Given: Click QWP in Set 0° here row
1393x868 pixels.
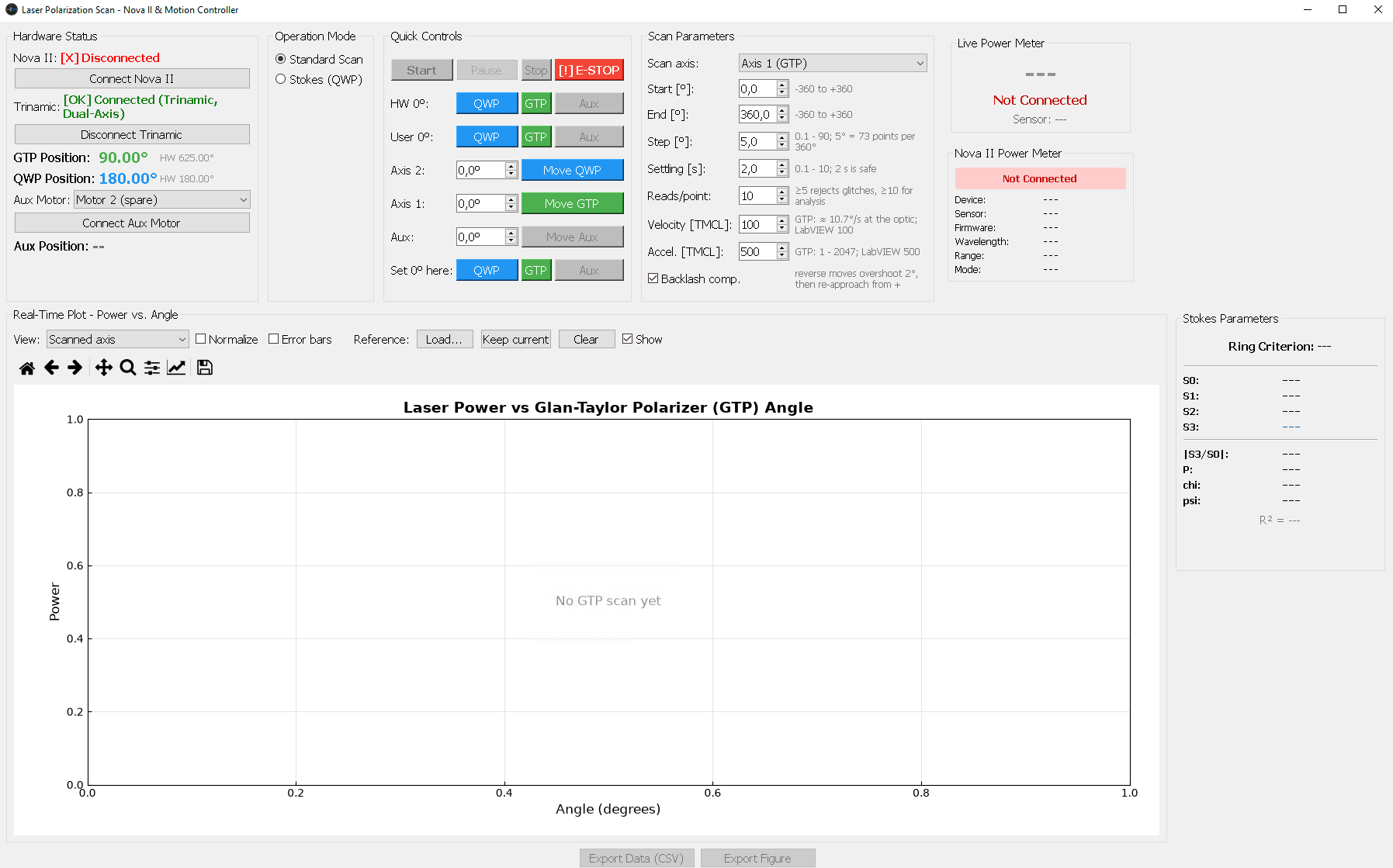Looking at the screenshot, I should tap(487, 270).
